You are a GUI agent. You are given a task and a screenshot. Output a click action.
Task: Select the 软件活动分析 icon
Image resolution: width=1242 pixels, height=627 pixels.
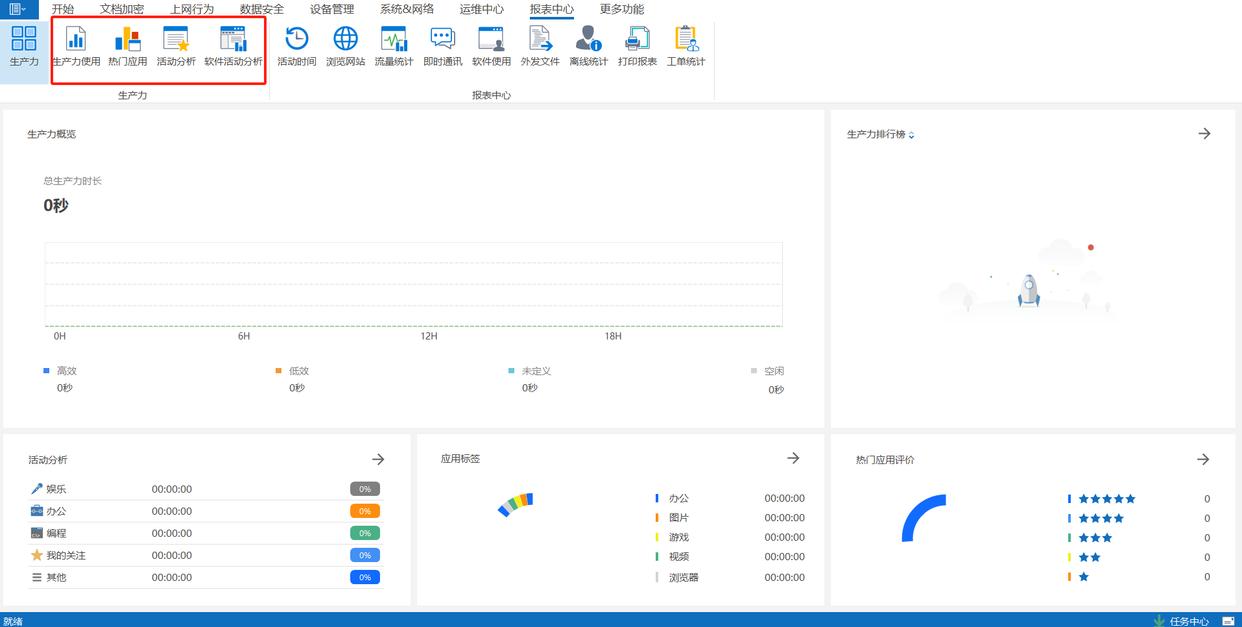coord(233,47)
